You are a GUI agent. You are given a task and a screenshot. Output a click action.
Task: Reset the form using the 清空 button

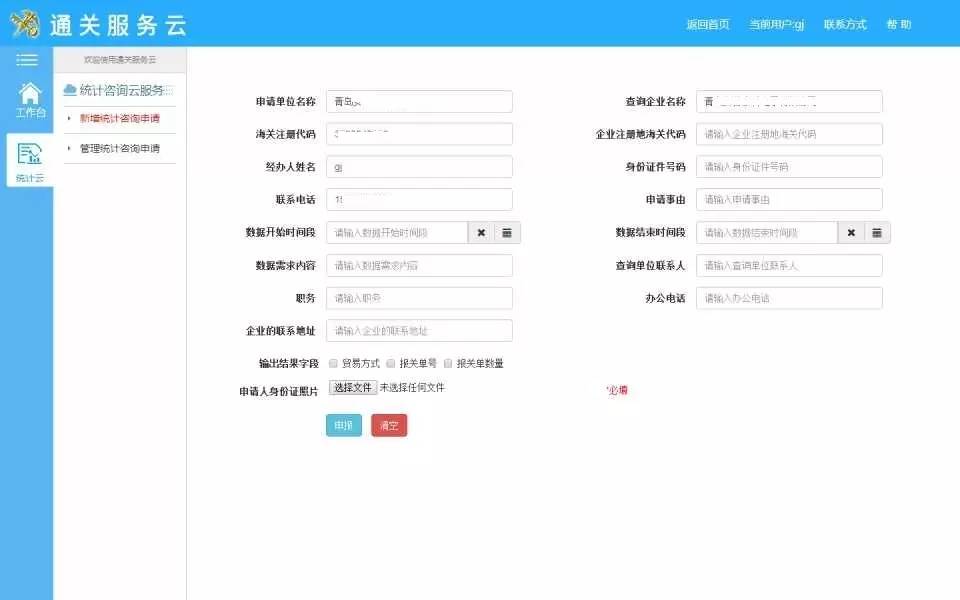point(388,424)
